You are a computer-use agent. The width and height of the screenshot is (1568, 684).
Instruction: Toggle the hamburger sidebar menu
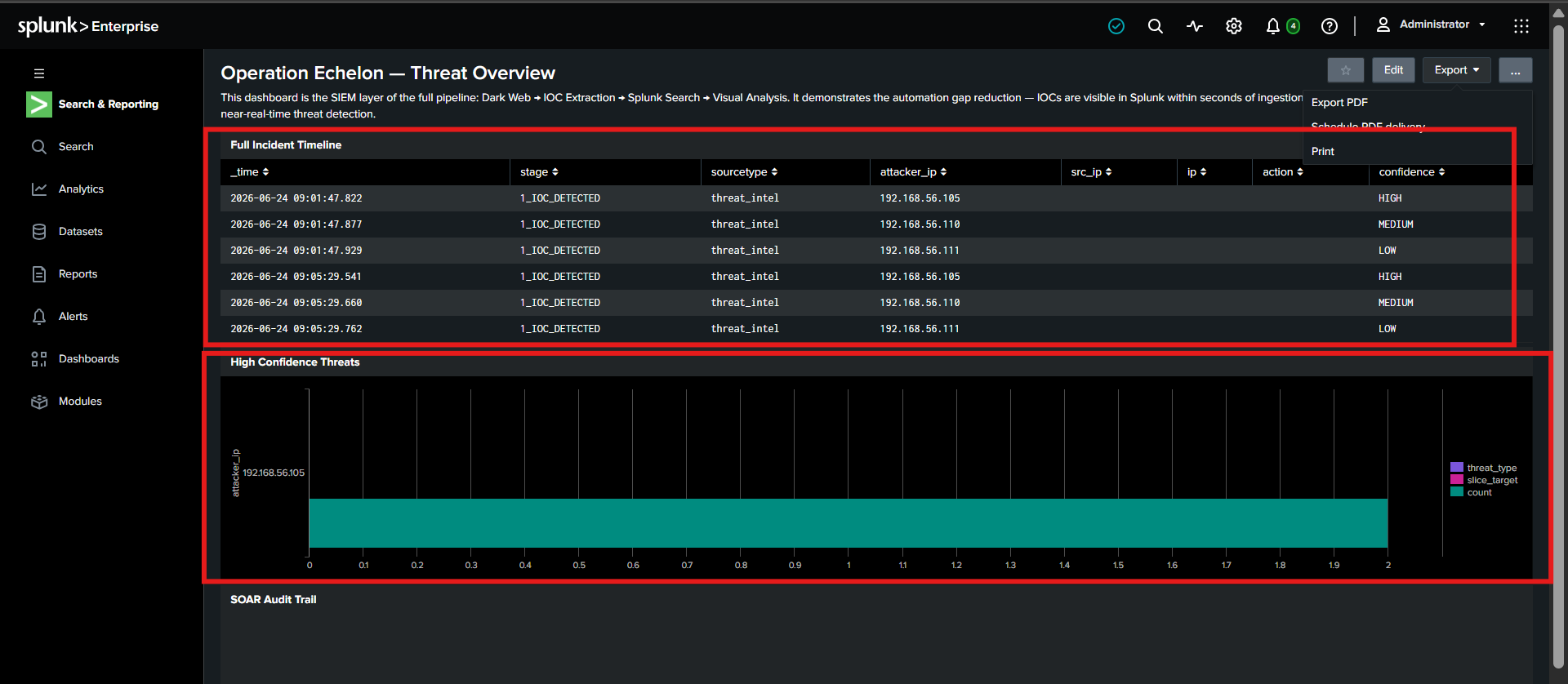(x=38, y=73)
